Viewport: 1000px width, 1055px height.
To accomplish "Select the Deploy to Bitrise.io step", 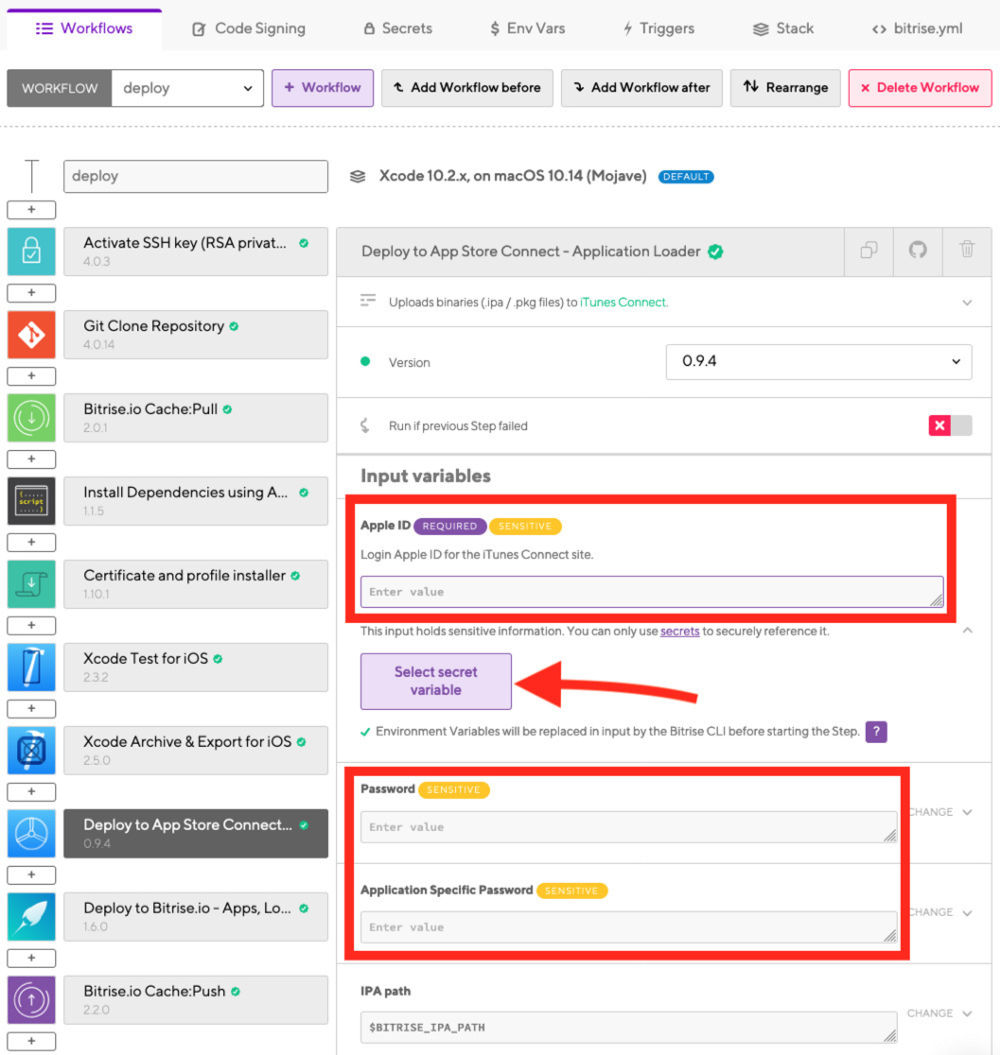I will [x=196, y=917].
